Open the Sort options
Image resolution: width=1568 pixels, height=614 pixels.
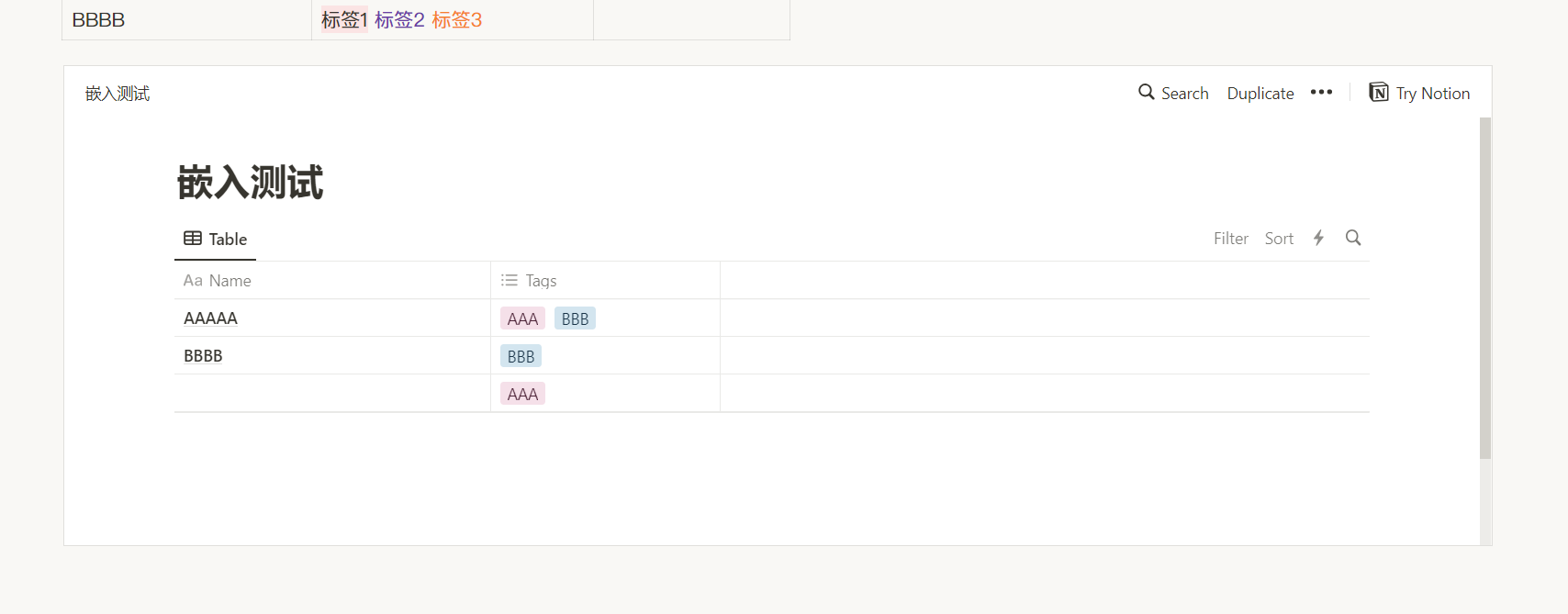pos(1279,239)
